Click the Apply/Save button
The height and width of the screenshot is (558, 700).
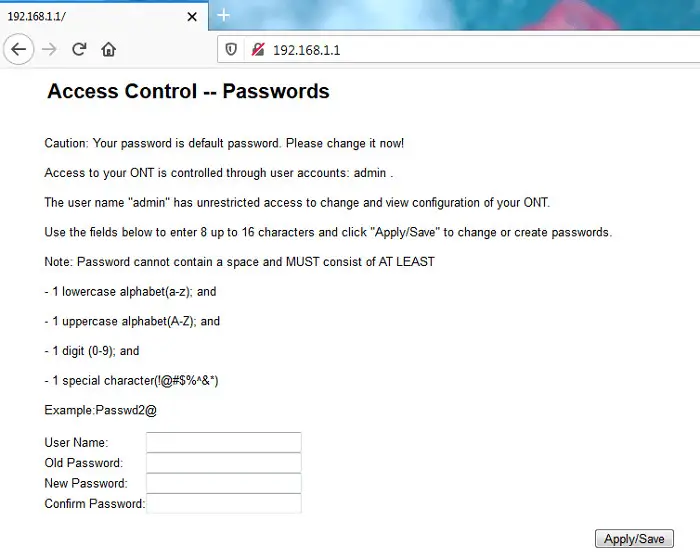click(634, 539)
